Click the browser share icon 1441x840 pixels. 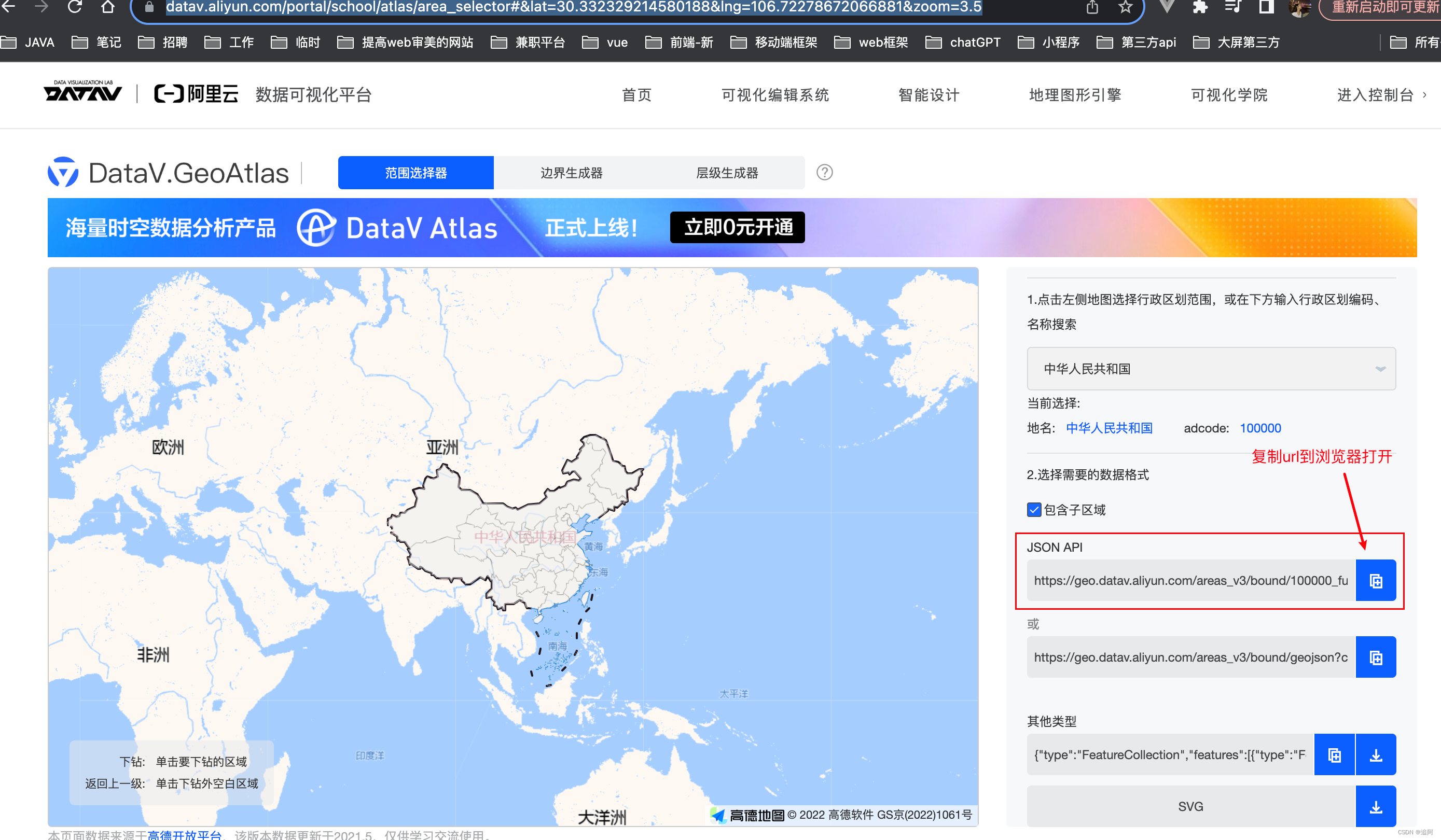1092,7
